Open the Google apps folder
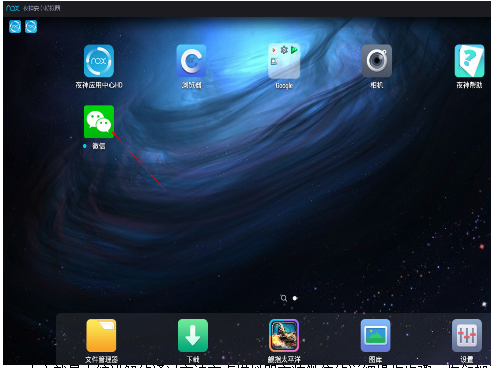 284,61
